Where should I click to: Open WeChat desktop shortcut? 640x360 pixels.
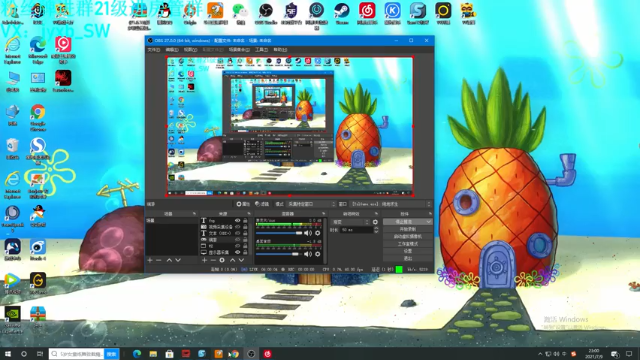pyautogui.click(x=240, y=13)
